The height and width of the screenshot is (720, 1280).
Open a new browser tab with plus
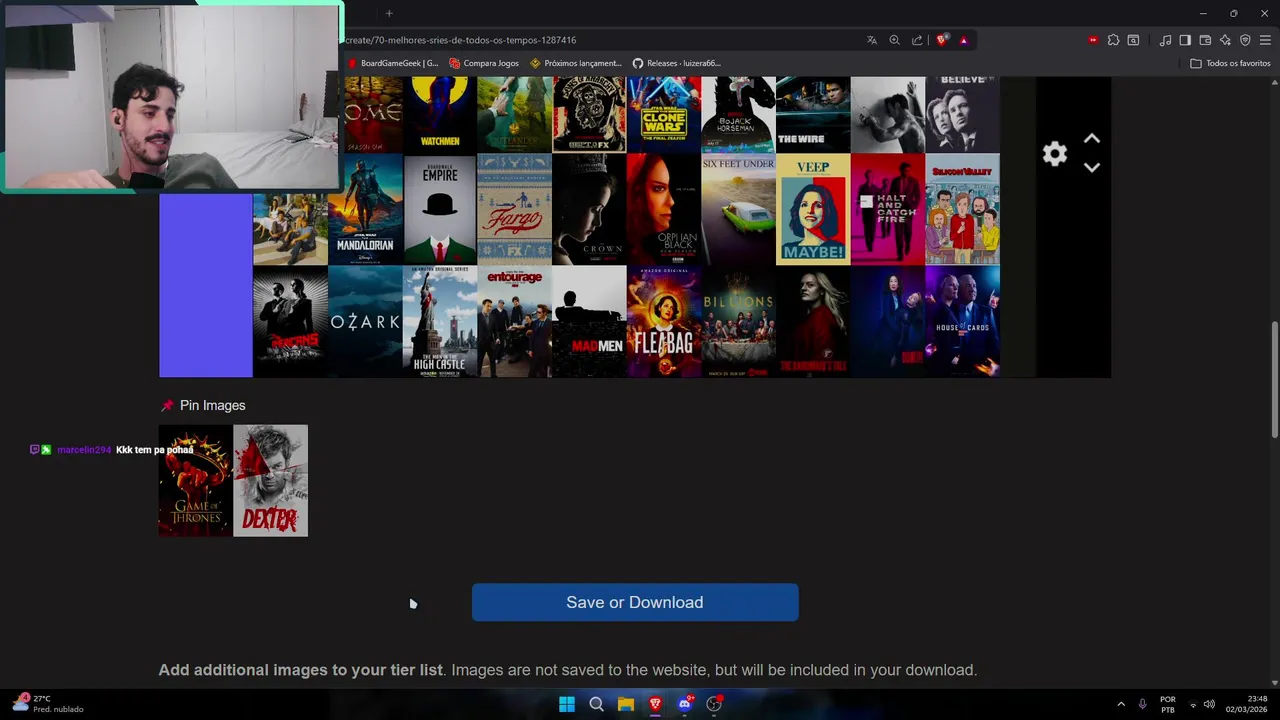(389, 13)
